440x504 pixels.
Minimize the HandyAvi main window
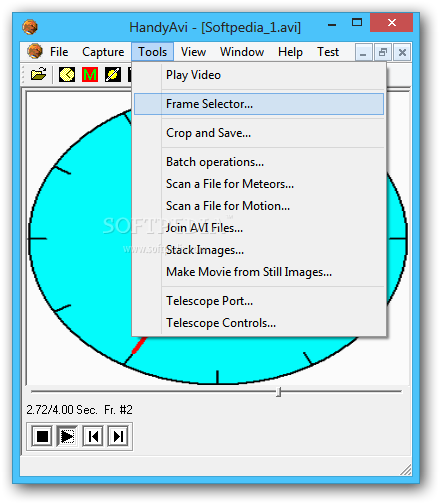[x=332, y=24]
